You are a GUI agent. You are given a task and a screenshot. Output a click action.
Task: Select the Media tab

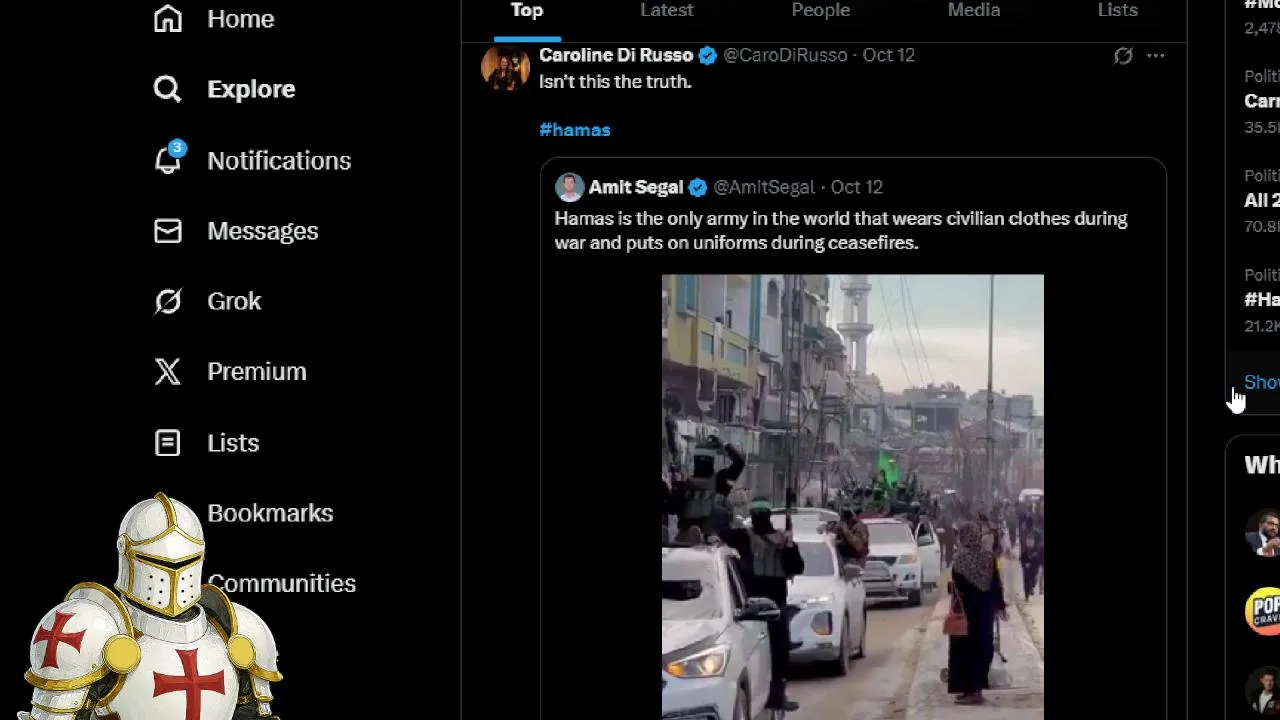[x=973, y=10]
